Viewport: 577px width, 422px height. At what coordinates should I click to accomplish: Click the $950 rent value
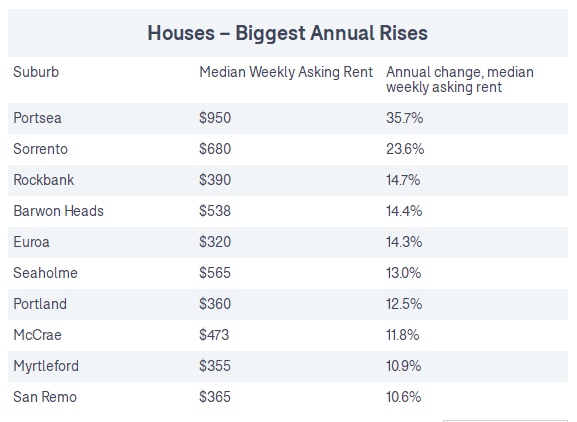point(215,118)
